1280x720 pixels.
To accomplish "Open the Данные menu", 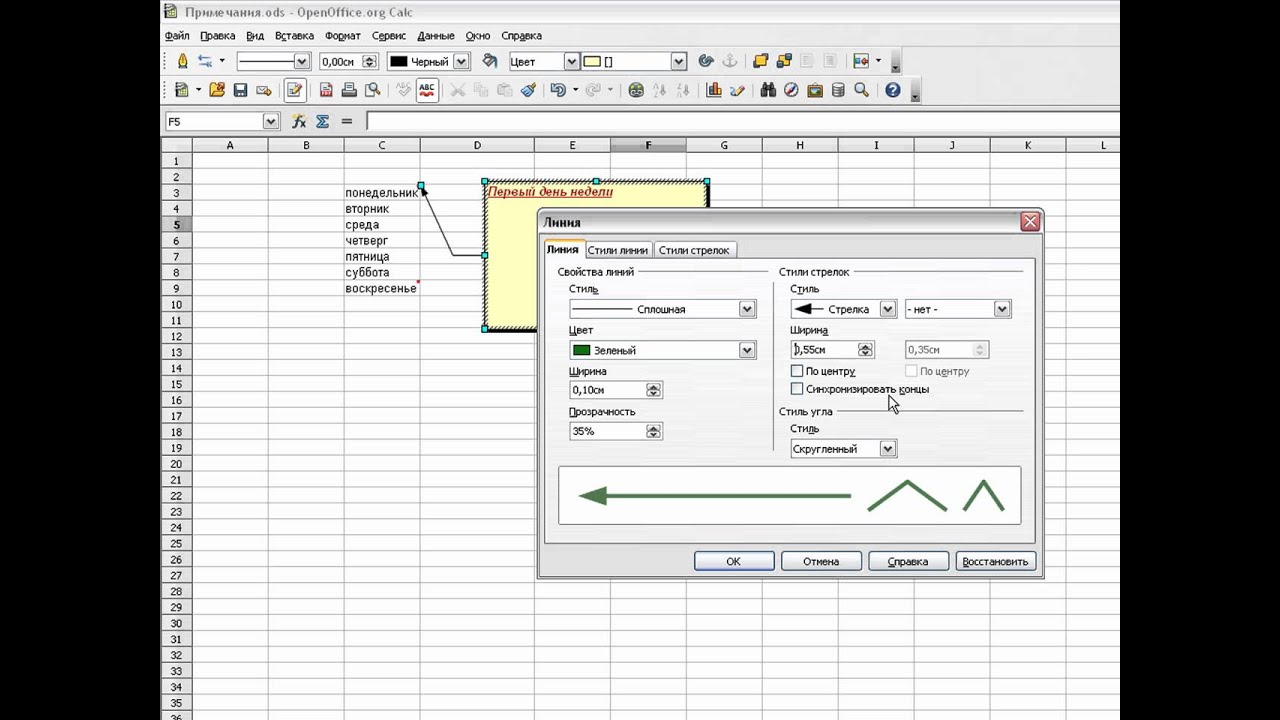I will pyautogui.click(x=436, y=36).
